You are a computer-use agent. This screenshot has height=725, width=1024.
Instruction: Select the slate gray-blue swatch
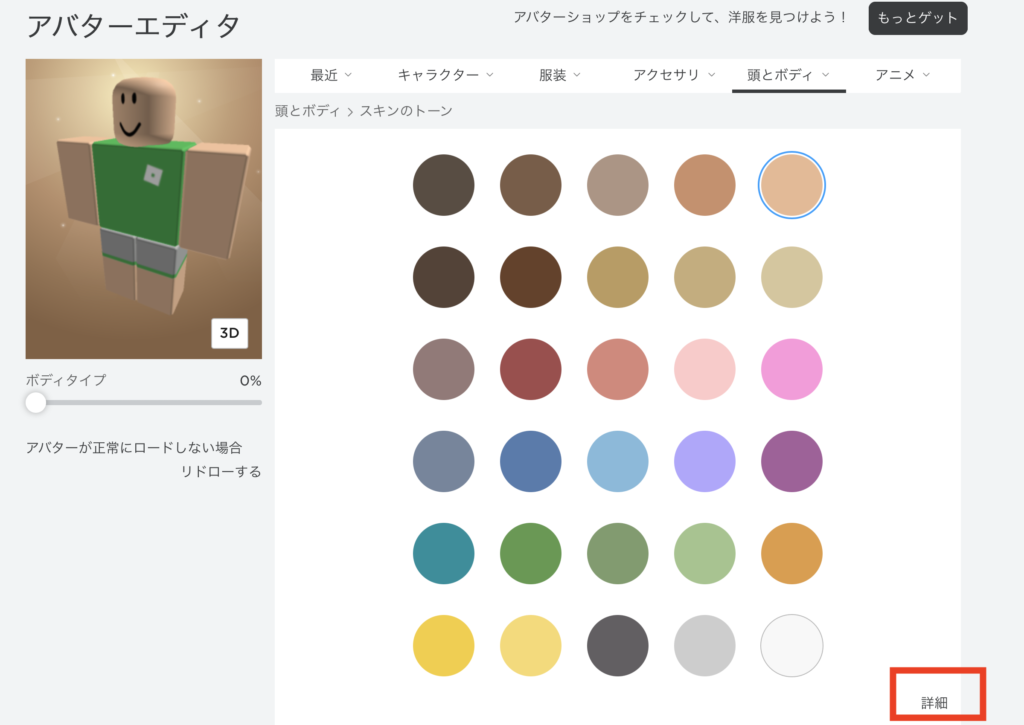[x=443, y=461]
